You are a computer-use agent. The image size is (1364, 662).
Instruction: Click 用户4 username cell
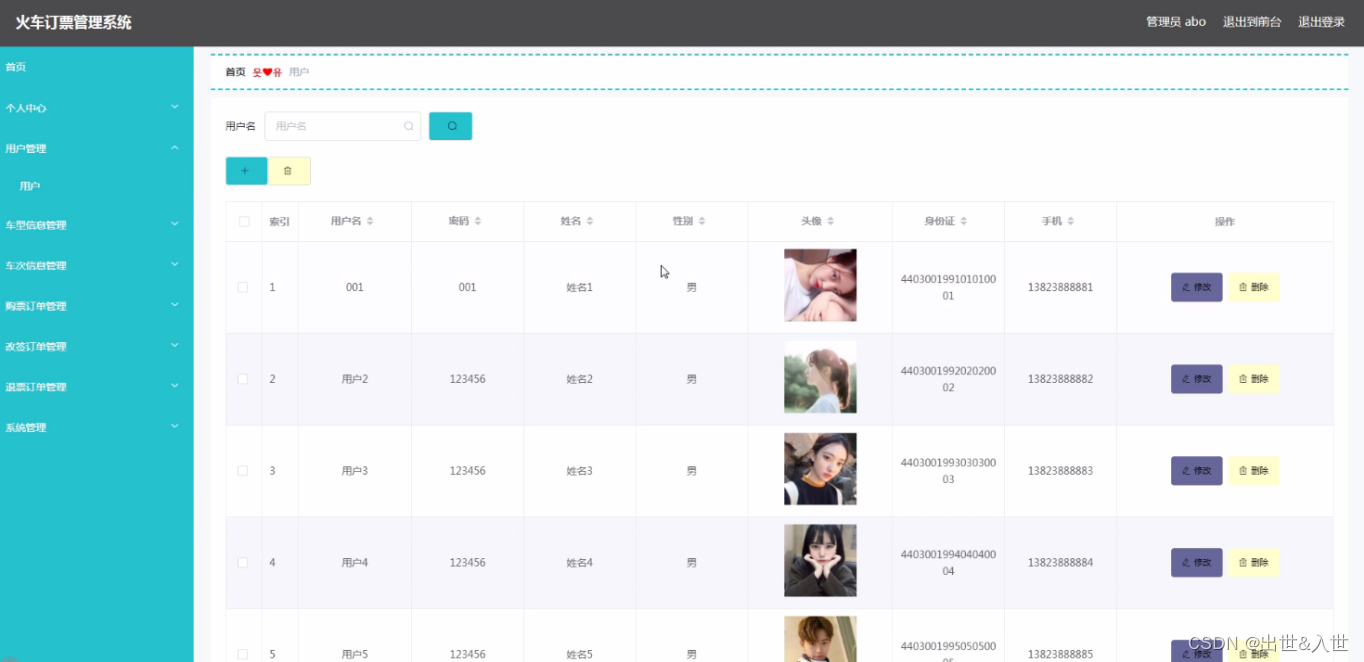point(355,563)
